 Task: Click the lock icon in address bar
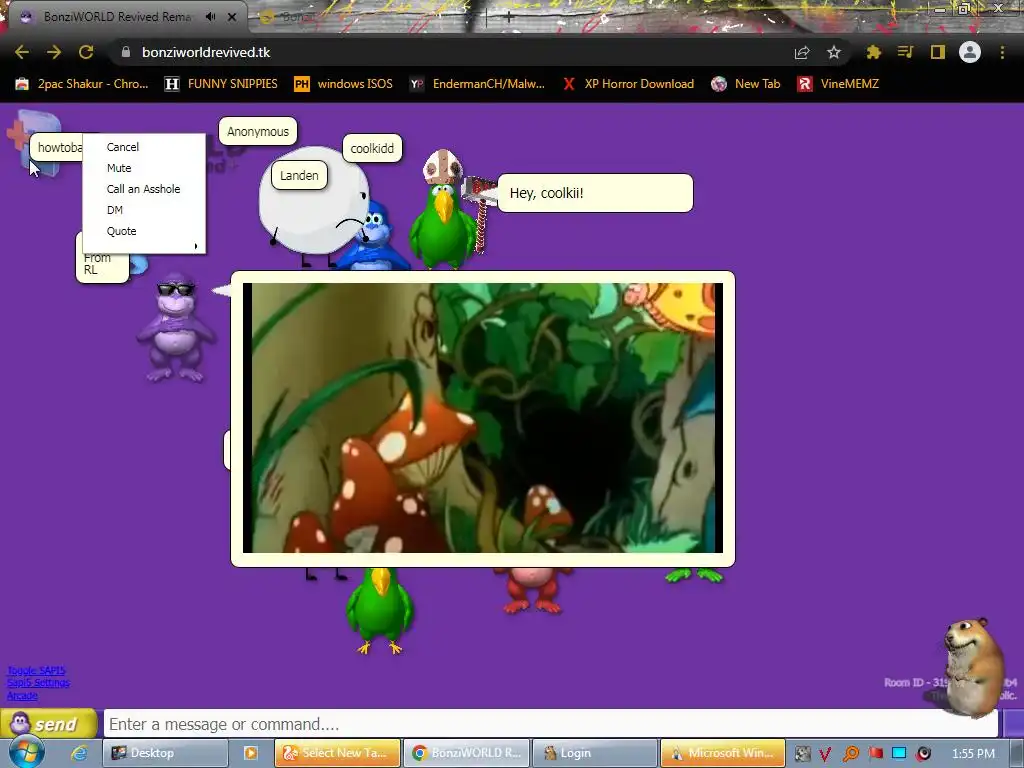[x=126, y=52]
